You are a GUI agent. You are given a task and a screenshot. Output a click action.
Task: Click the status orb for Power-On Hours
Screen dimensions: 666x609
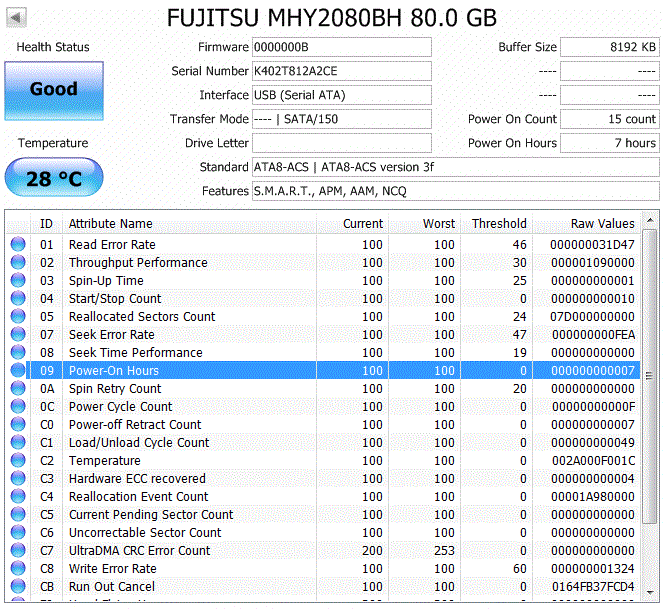(18, 370)
